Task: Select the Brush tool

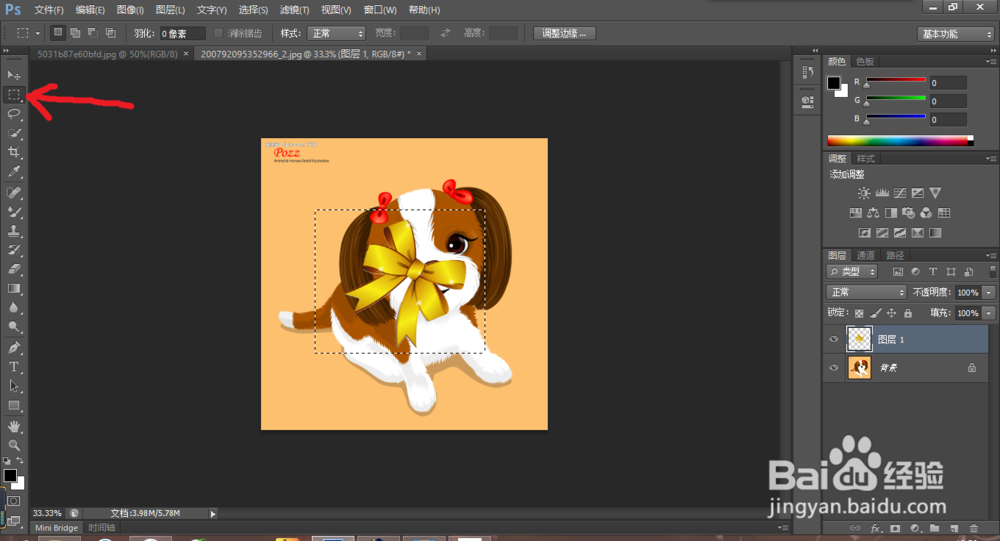Action: click(x=13, y=211)
